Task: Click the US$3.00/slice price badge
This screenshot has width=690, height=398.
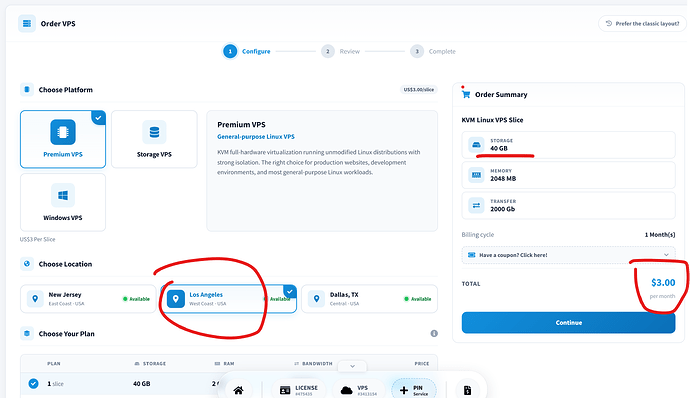Action: 418,89
